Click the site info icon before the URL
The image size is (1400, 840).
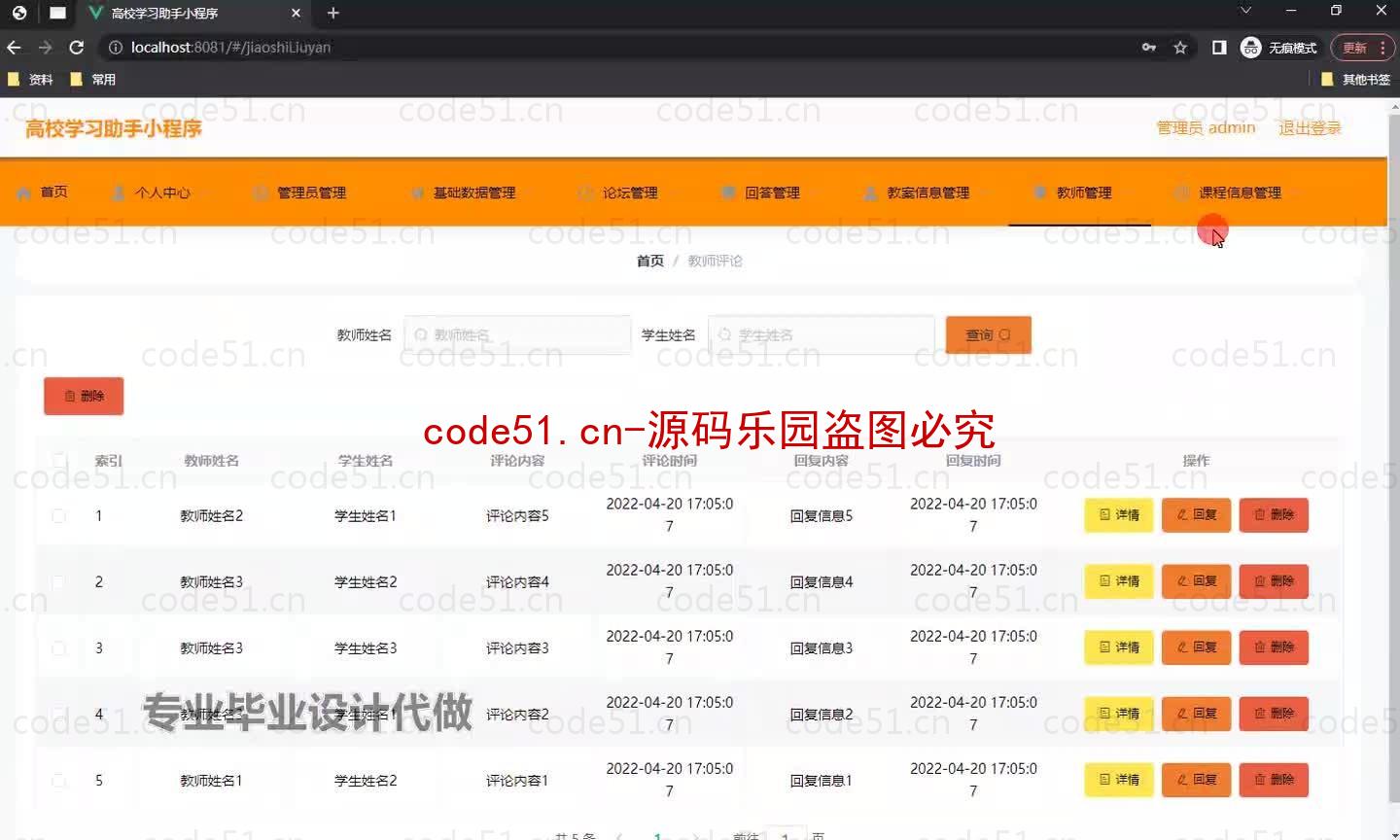click(x=115, y=47)
